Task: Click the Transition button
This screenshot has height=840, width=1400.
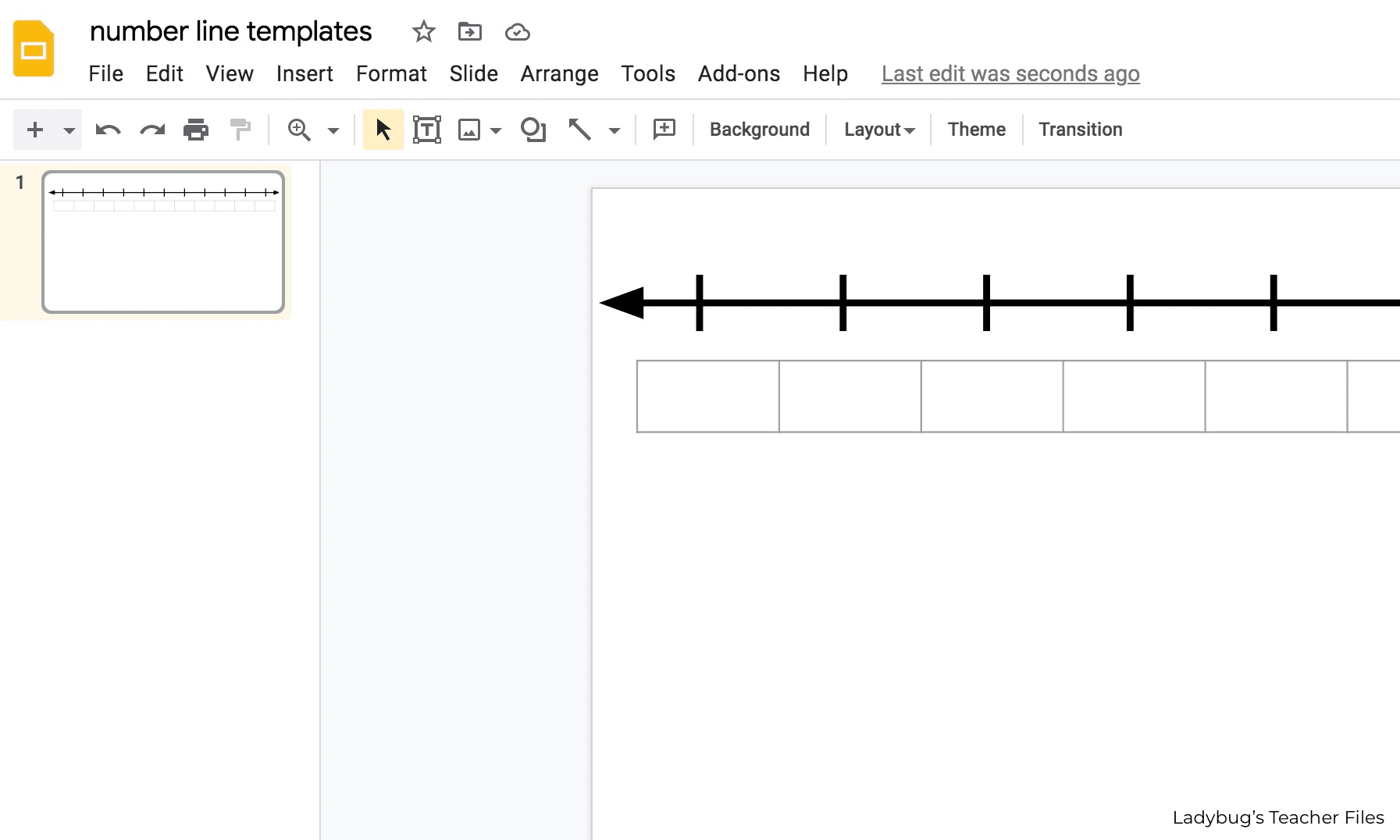Action: coord(1081,130)
